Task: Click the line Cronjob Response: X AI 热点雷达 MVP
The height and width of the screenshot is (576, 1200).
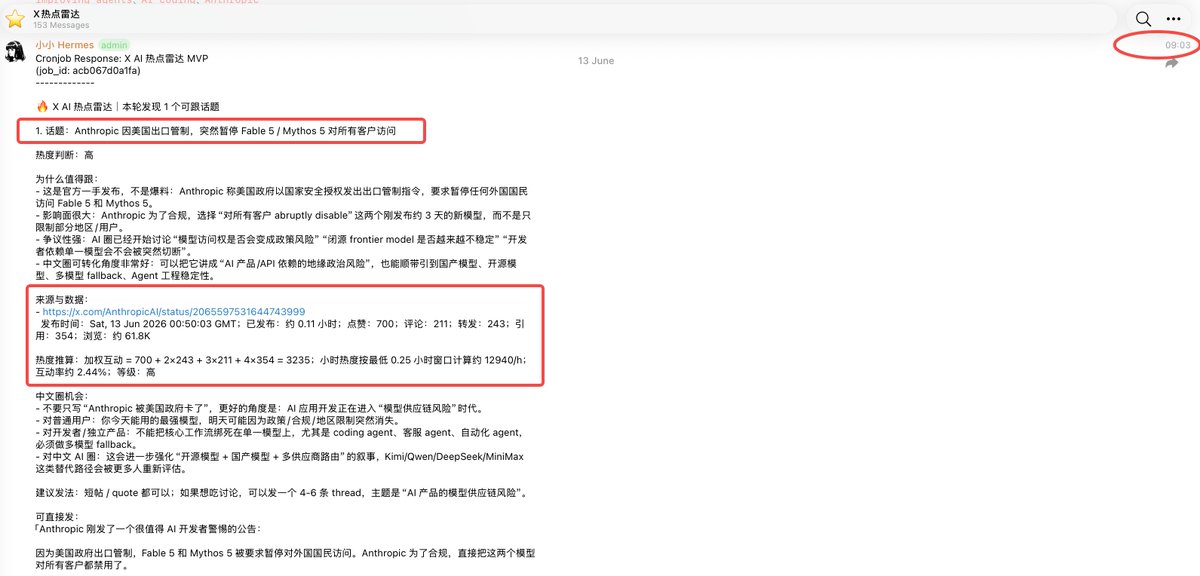Action: (x=122, y=58)
